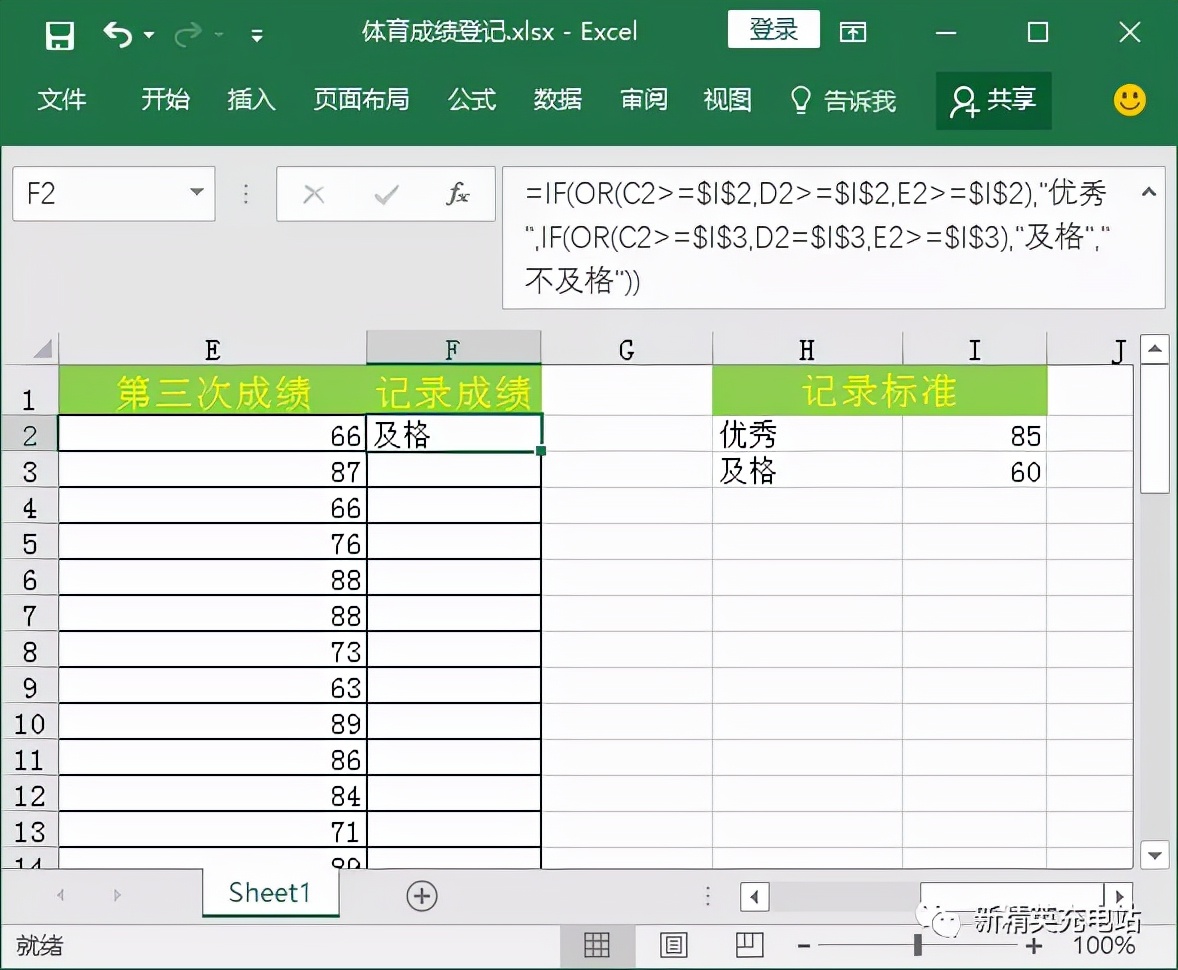Click the 告诉我 lightbulb search icon

(x=800, y=100)
